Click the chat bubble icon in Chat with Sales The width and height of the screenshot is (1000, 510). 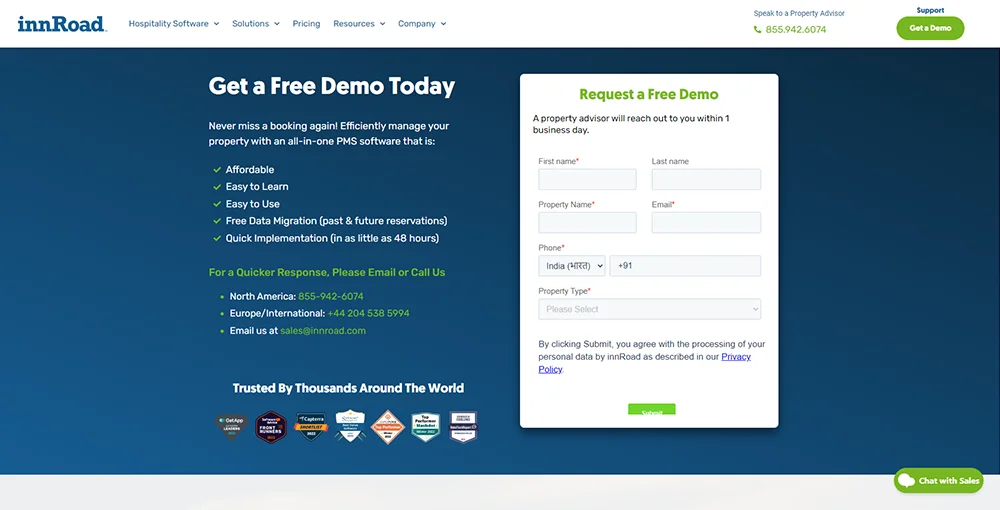tap(906, 481)
